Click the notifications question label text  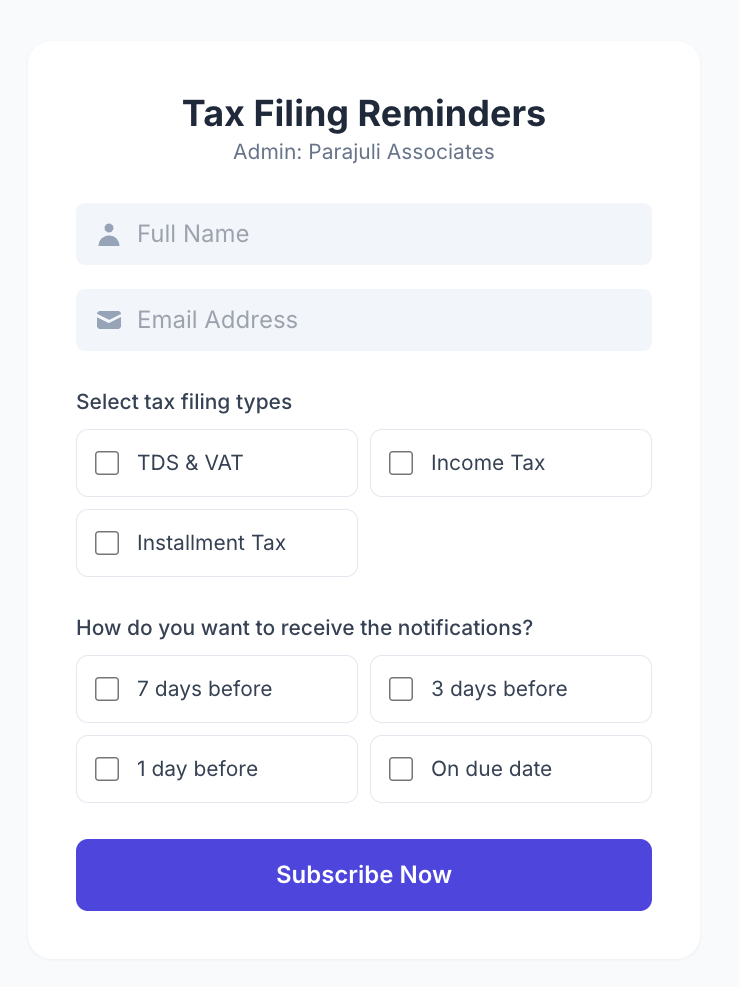pos(304,628)
